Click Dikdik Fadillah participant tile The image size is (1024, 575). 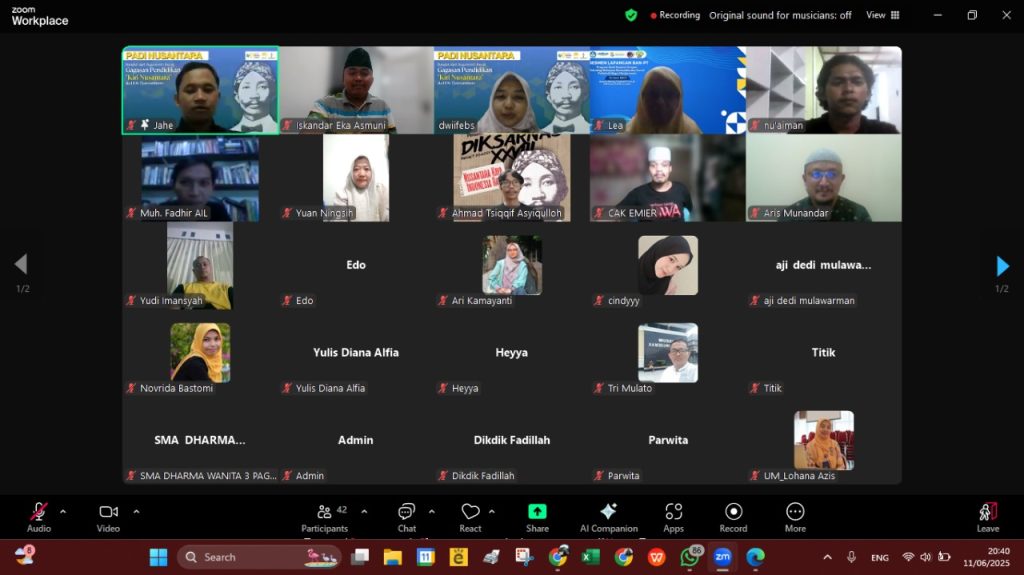click(x=512, y=440)
